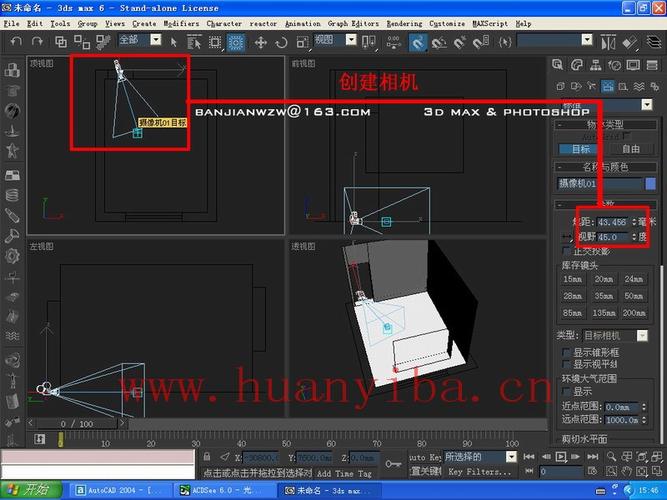This screenshot has width=667, height=500.
Task: Enable the 正交投影 orthographic projection checkbox
Action: click(566, 251)
